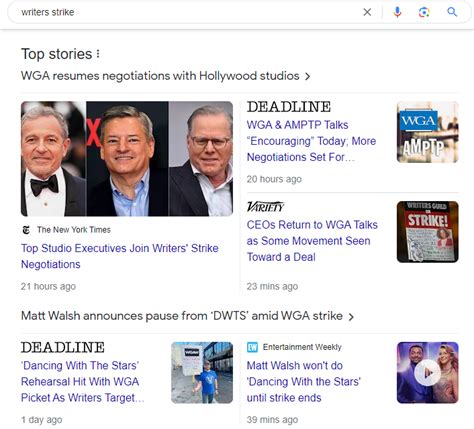Click the '1 day ago' timestamp
Screen dimensions: 474x429
pyautogui.click(x=42, y=420)
